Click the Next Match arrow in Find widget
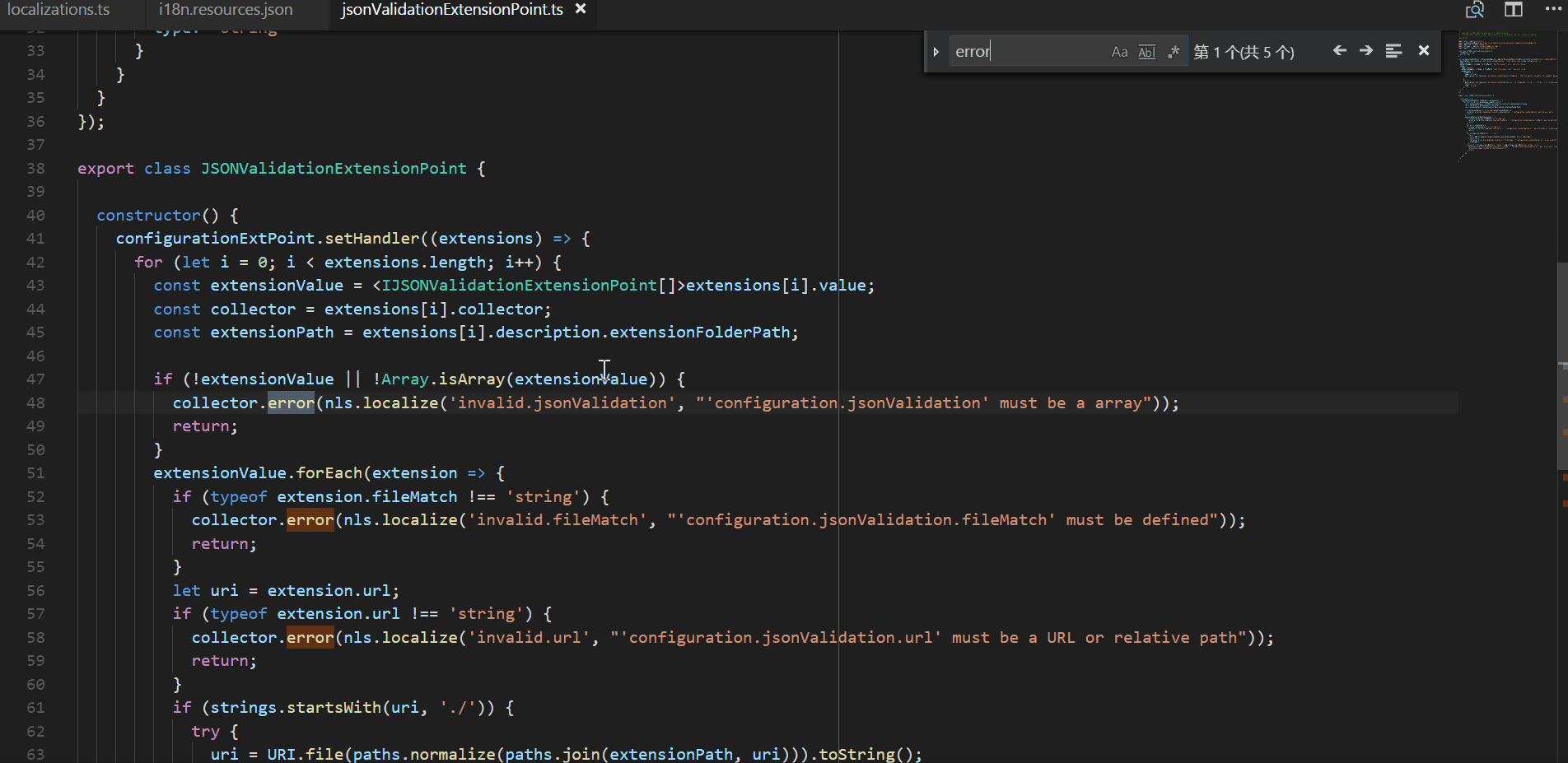This screenshot has height=763, width=1568. point(1365,50)
